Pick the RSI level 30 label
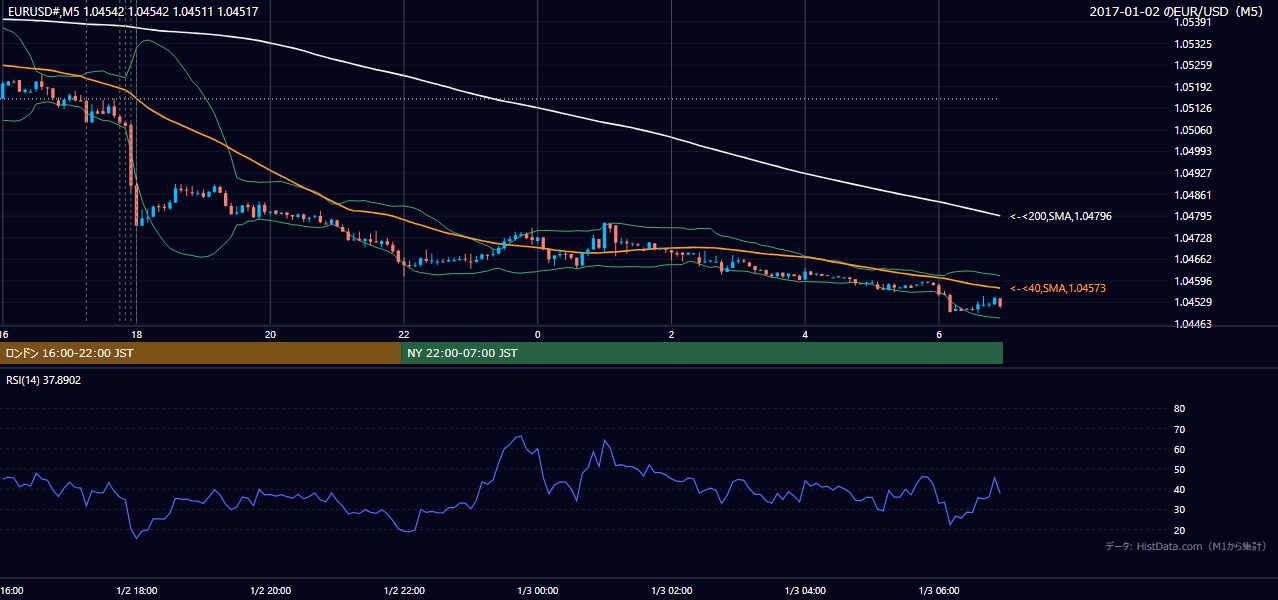This screenshot has height=600, width=1278. [1179, 510]
